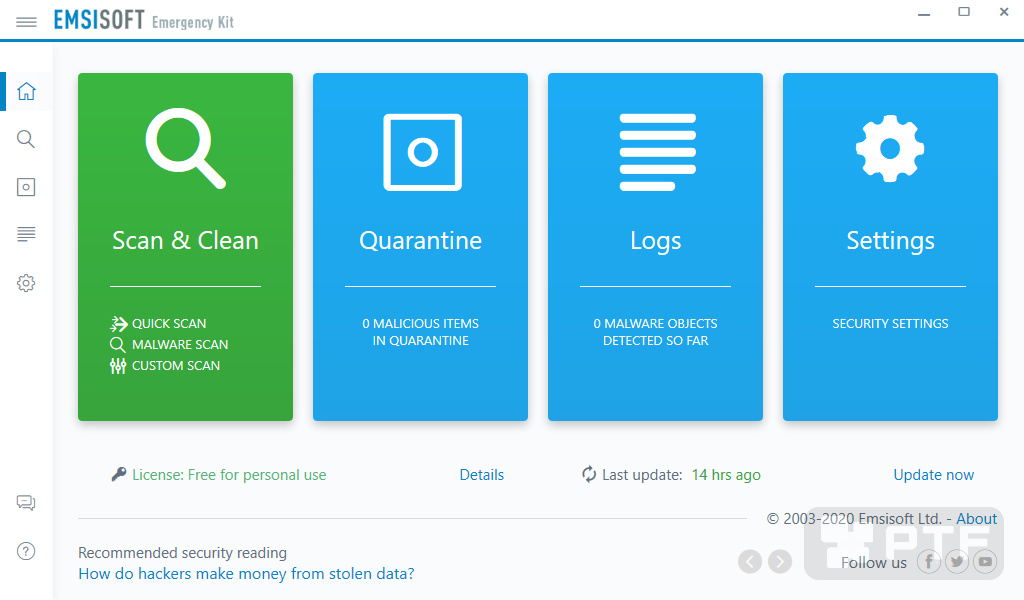The height and width of the screenshot is (600, 1024).
Task: Click the Quarantine tile's box icon
Action: pos(423,152)
